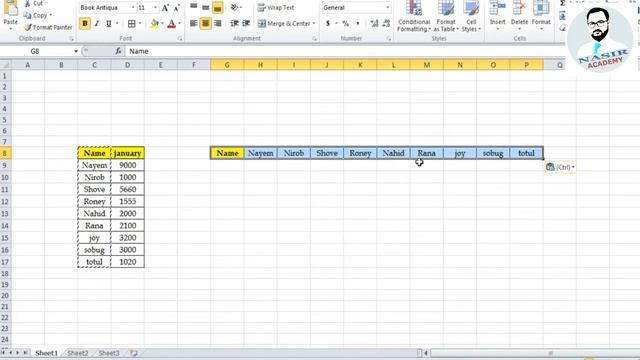
Task: Select row 8 header
Action: pyautogui.click(x=5, y=153)
